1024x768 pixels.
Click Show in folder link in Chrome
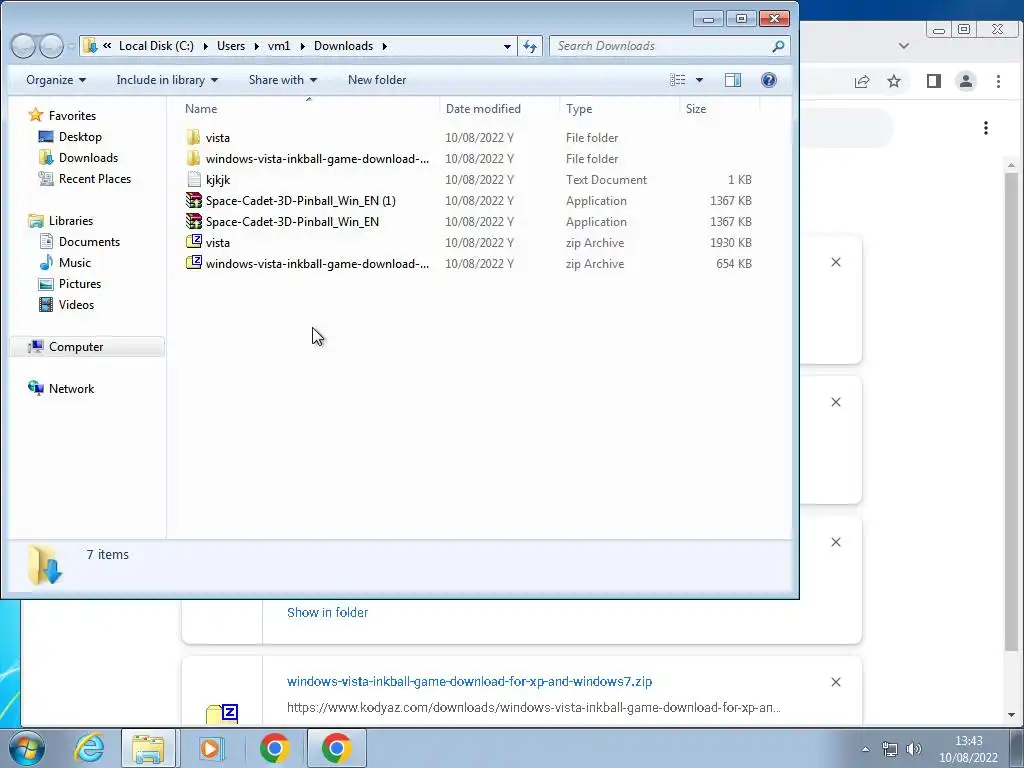pos(327,613)
